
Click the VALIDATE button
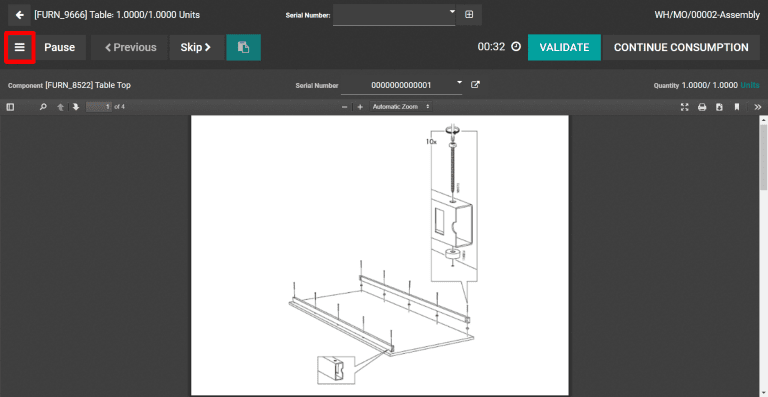(x=564, y=47)
